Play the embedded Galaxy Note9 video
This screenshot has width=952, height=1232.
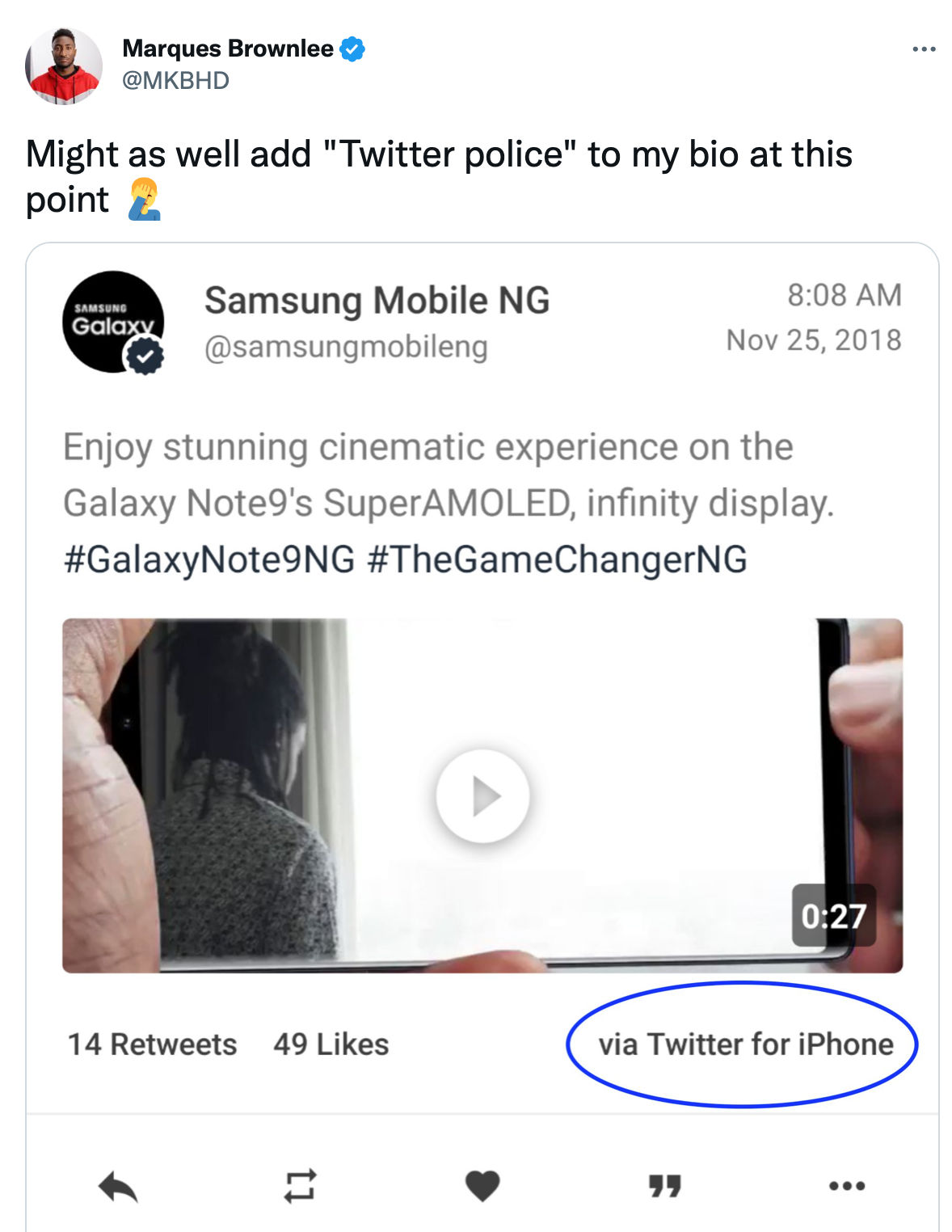click(x=482, y=796)
